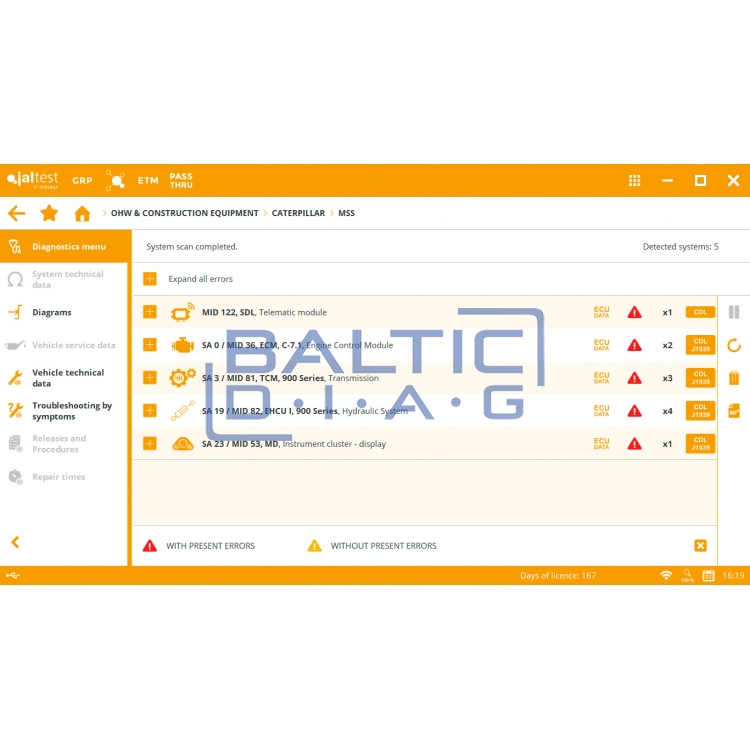Open favorites star icon
750x750 pixels.
49,213
